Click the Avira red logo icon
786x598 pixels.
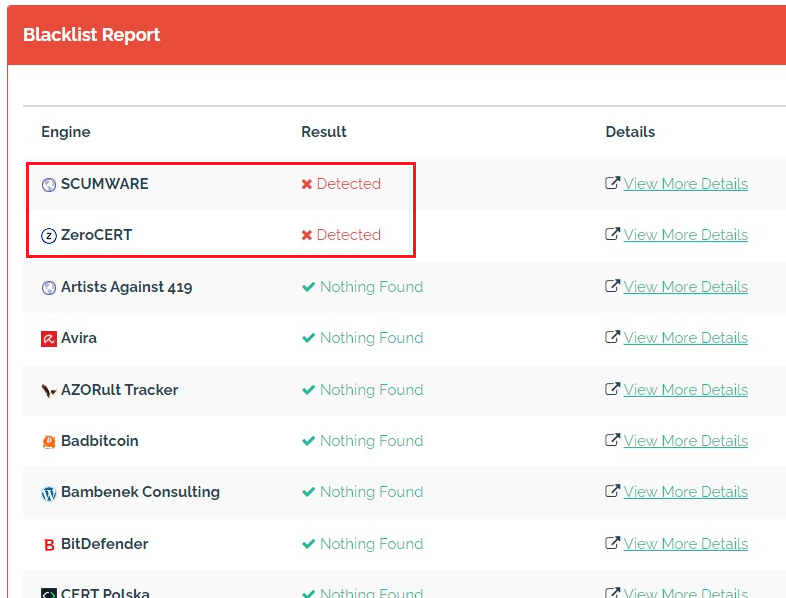tap(49, 339)
